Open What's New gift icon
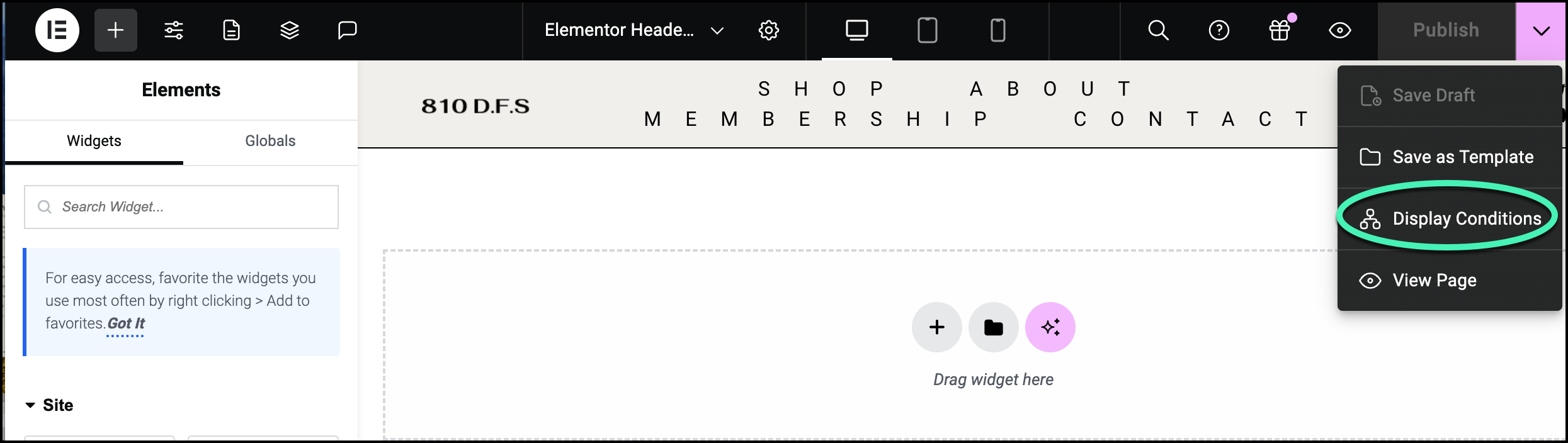This screenshot has height=443, width=1568. tap(1280, 29)
